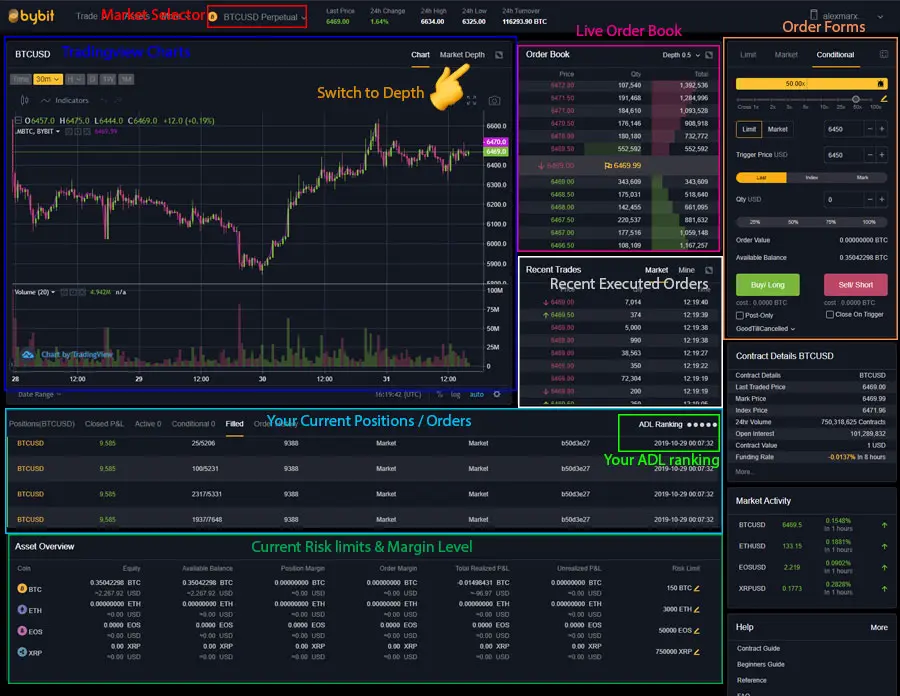Select the Chart tab
900x696 pixels.
pos(420,55)
